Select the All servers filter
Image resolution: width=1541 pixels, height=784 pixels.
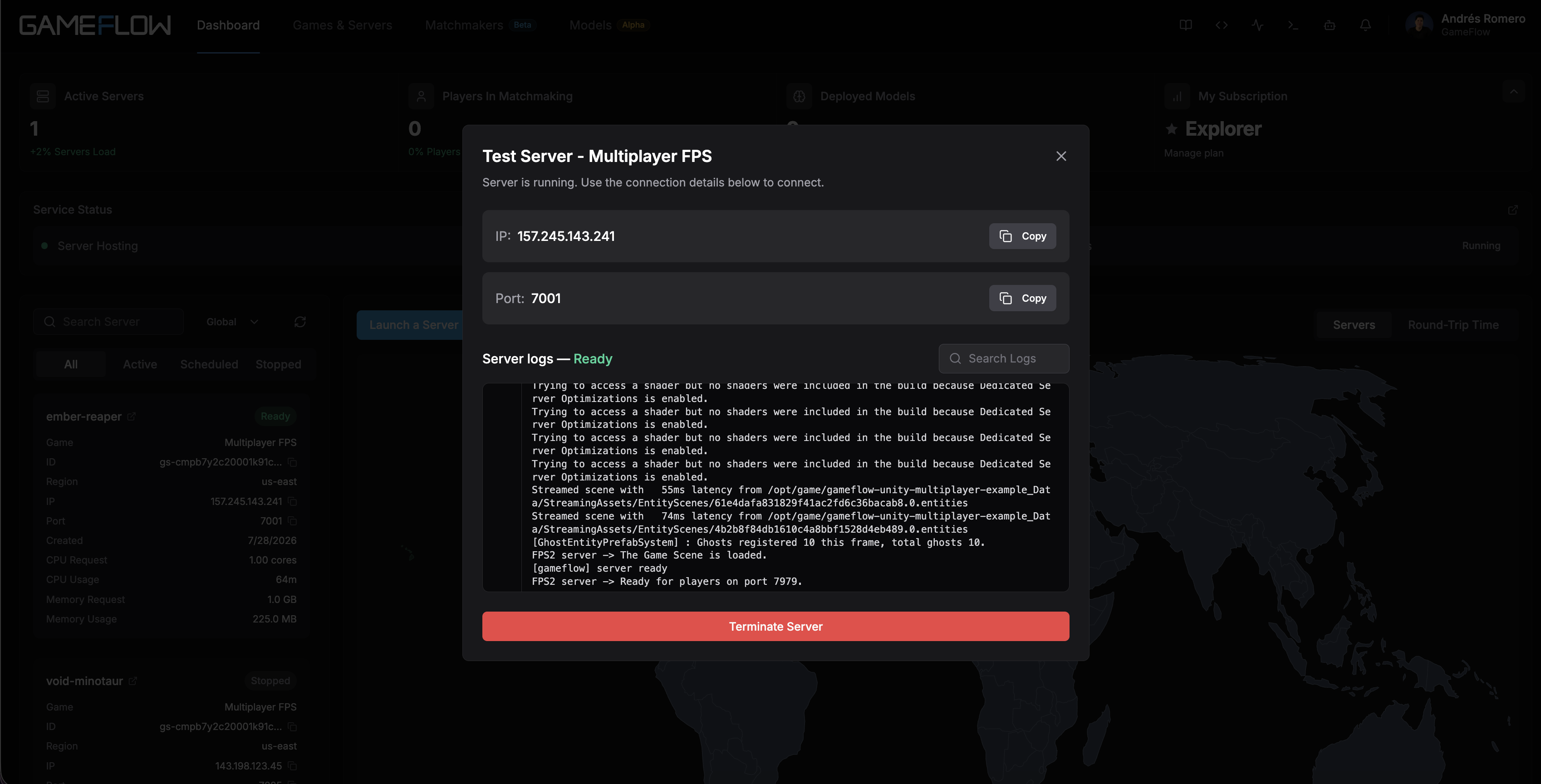[71, 364]
